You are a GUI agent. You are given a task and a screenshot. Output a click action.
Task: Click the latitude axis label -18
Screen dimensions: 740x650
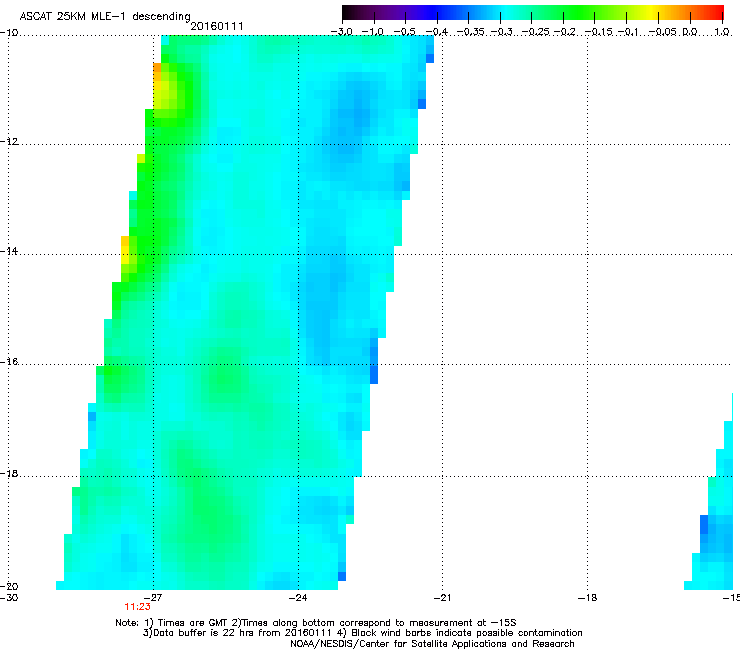(9, 473)
